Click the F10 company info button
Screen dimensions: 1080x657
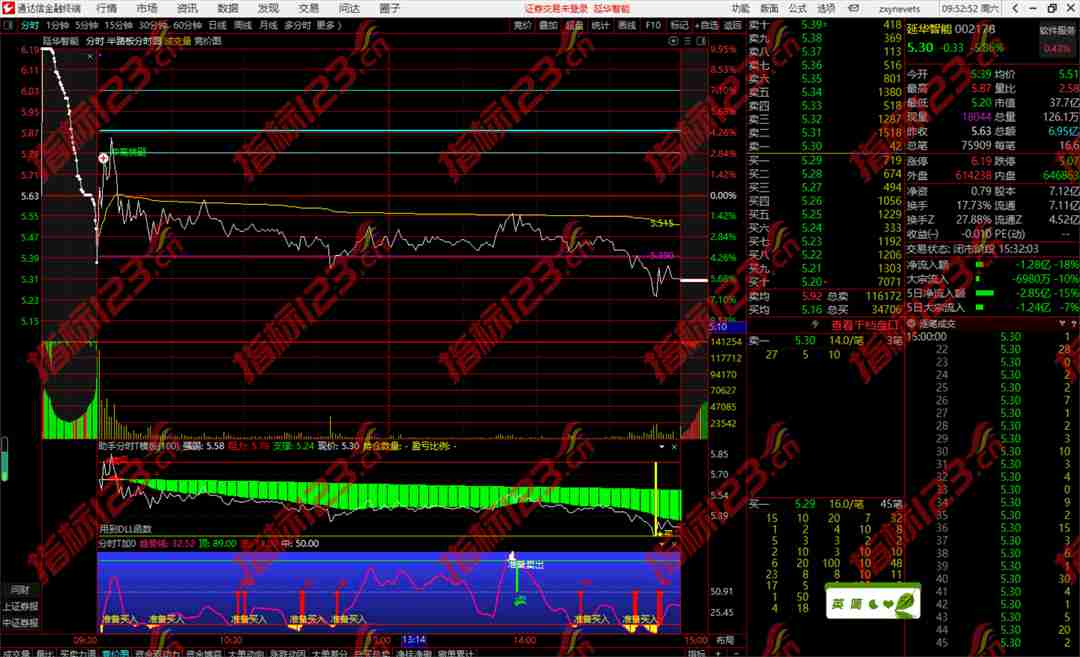pos(653,25)
